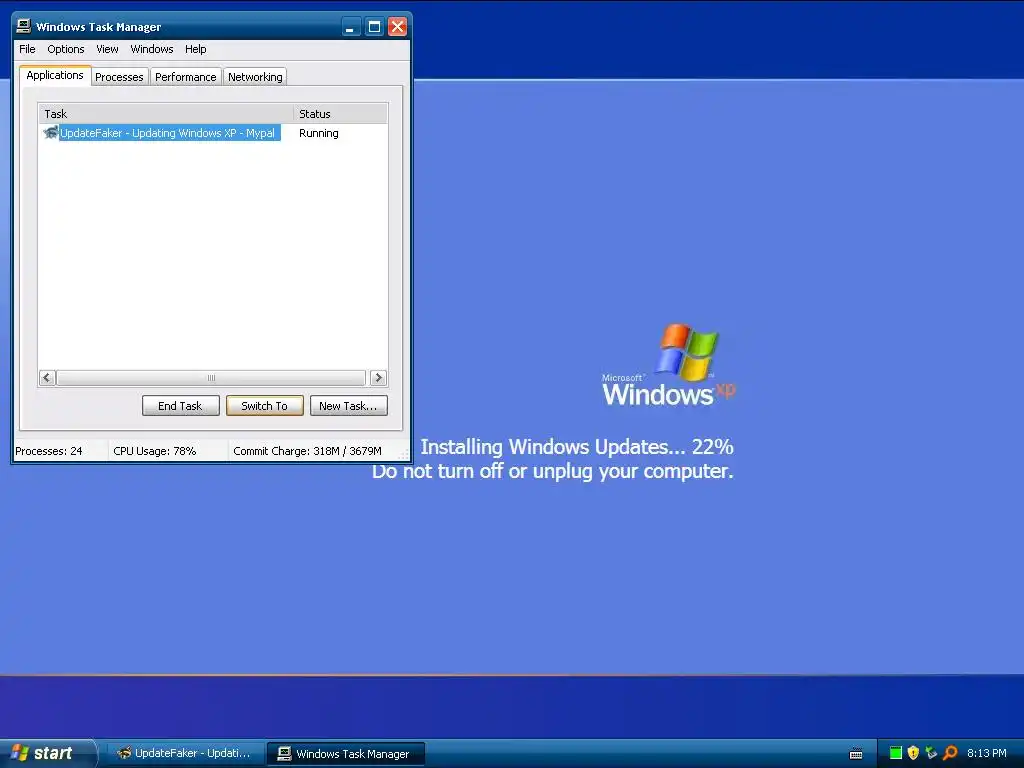Switch to the Processes tab
The image size is (1024, 768).
[x=119, y=76]
